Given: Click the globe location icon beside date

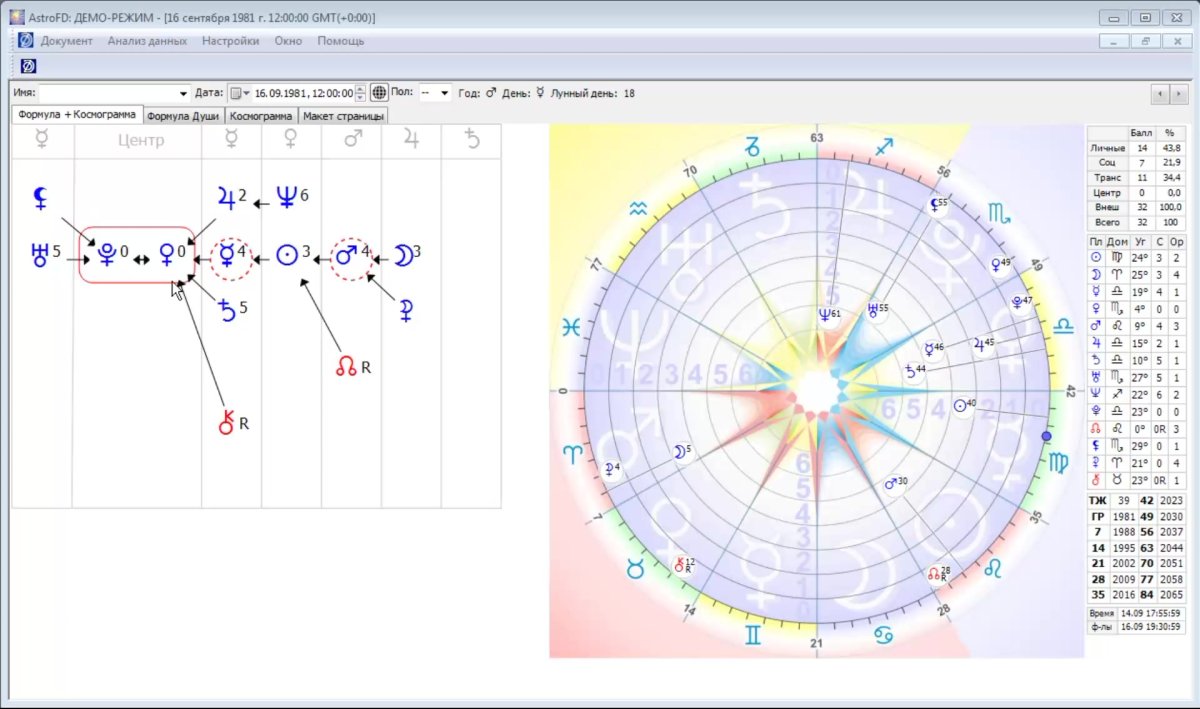Looking at the screenshot, I should [379, 93].
